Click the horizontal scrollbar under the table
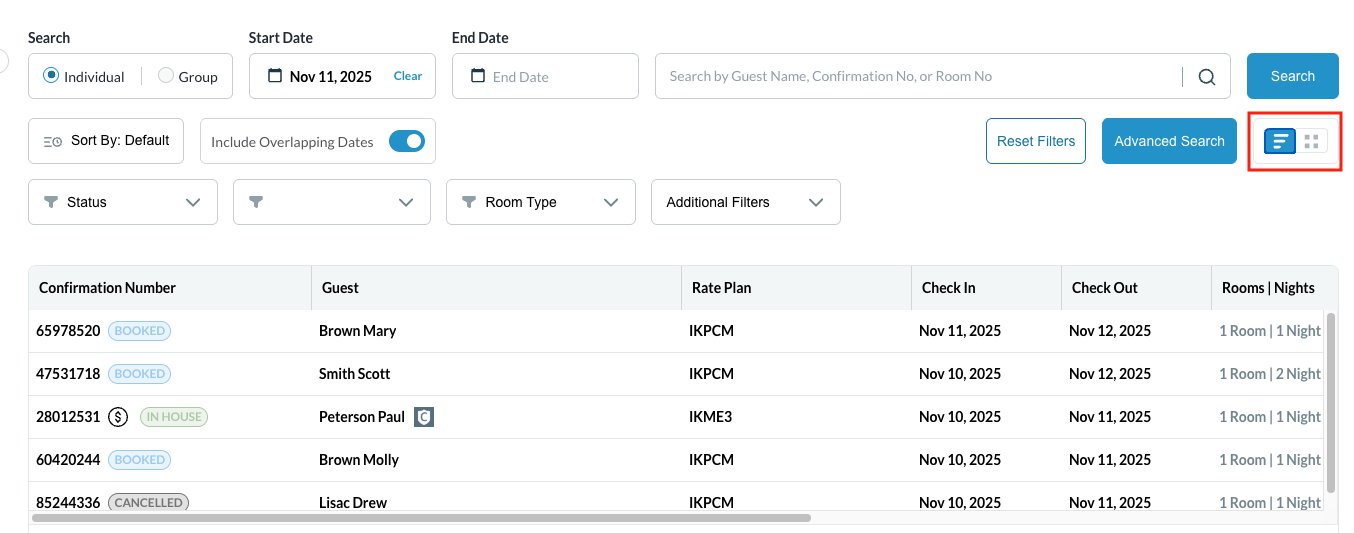 [420, 518]
